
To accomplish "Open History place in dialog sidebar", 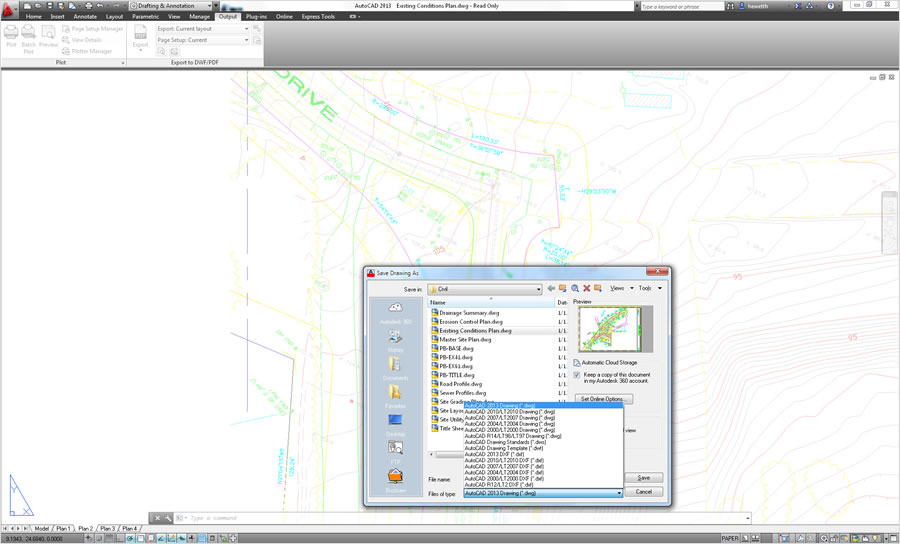I will (395, 341).
